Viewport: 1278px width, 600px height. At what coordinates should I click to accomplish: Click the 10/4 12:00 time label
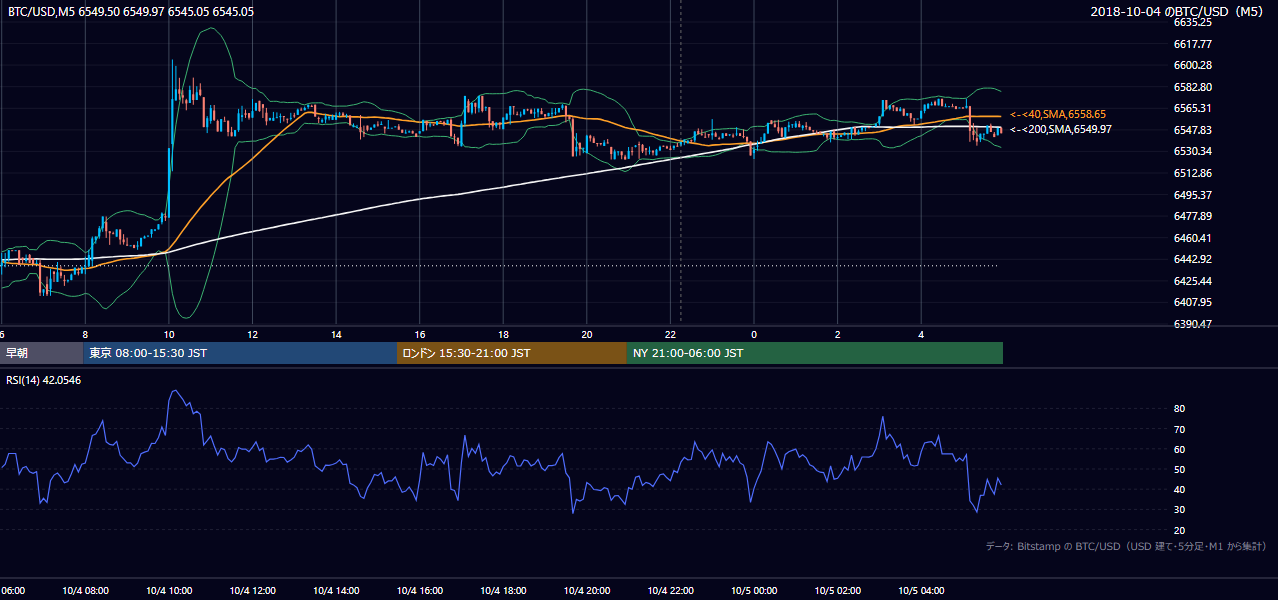click(x=252, y=591)
